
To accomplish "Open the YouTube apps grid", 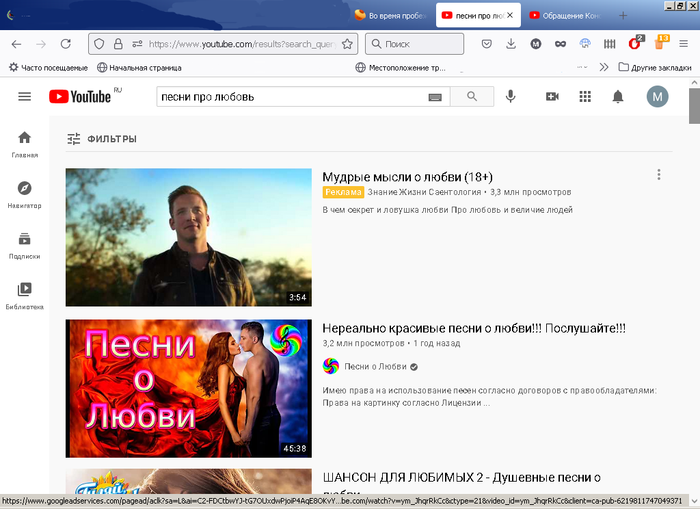I will [585, 96].
